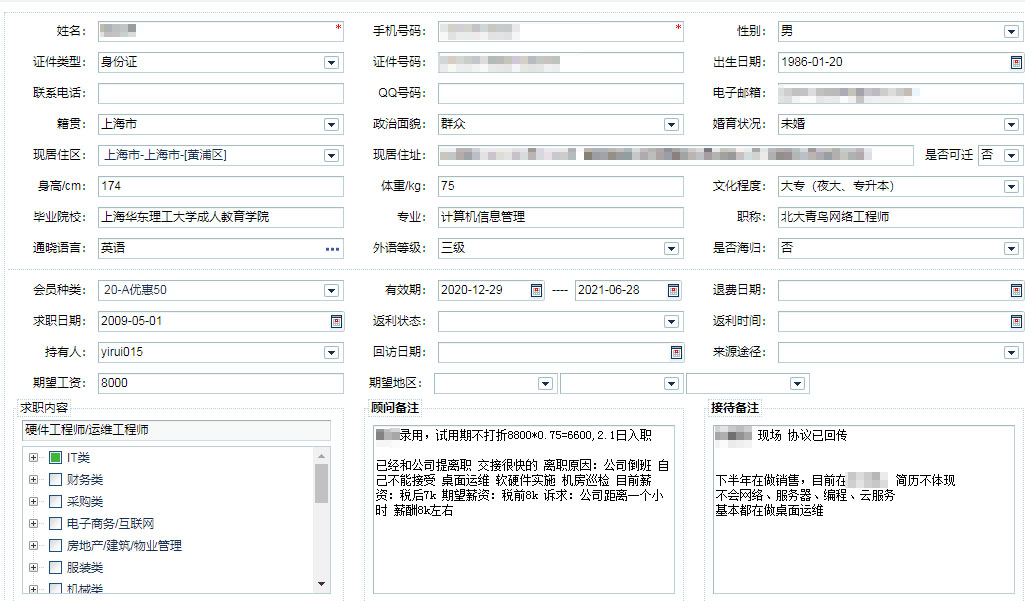Open the 求职日期 calendar picker
Screen dimensions: 1025x601
[x=336, y=321]
